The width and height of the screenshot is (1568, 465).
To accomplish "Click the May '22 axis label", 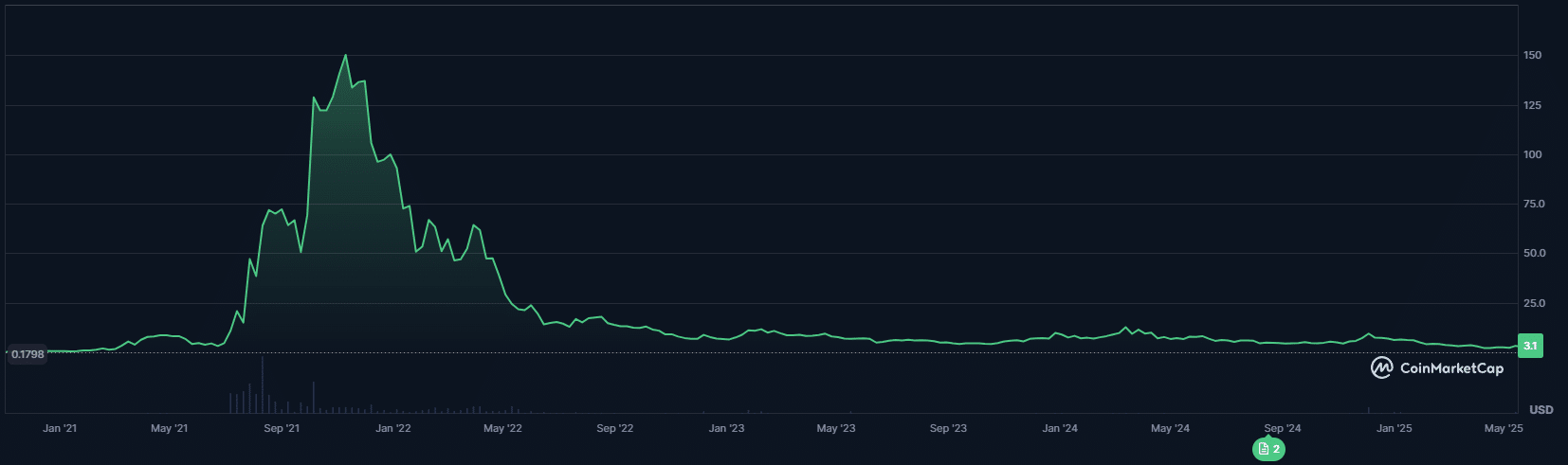I will (502, 428).
